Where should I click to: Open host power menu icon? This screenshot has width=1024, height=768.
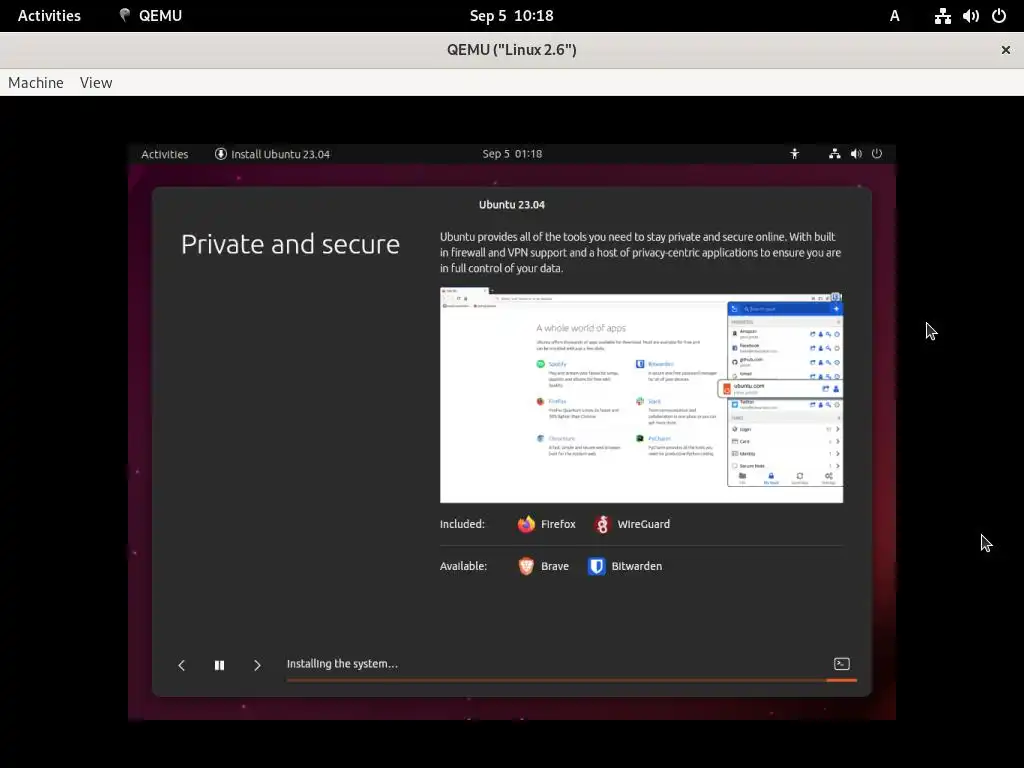[999, 16]
